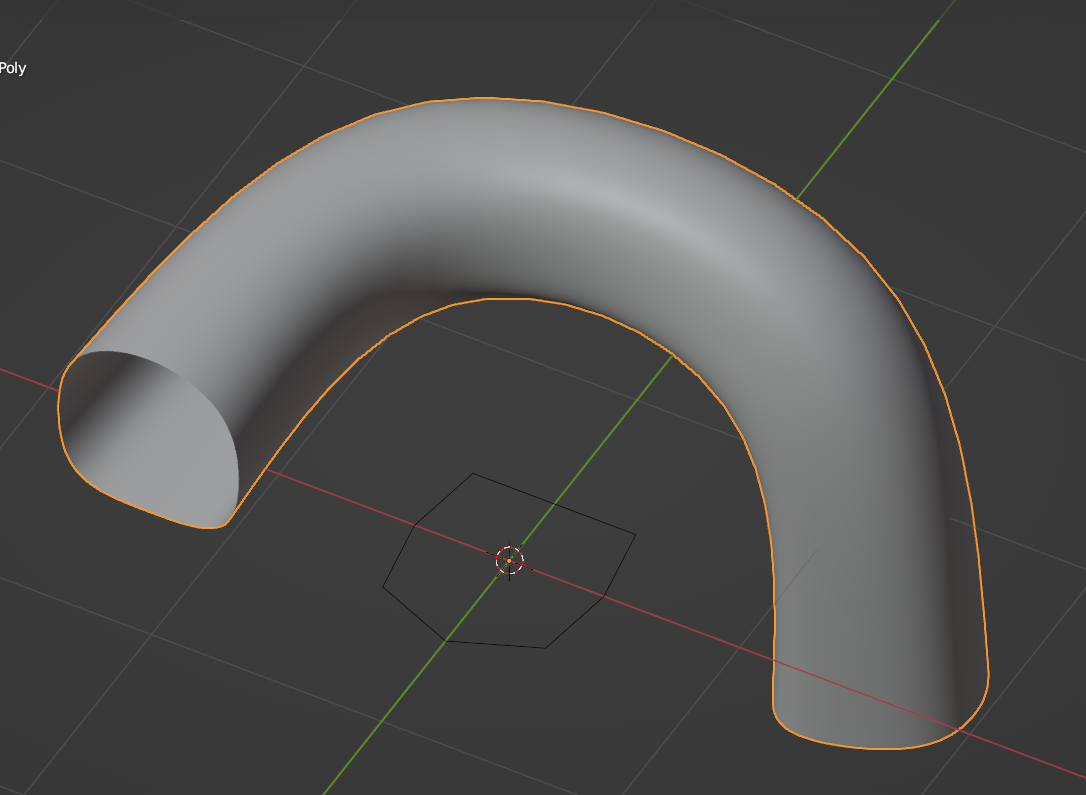Click the orange selection outline of the curve
This screenshot has width=1086, height=795.
[485, 99]
